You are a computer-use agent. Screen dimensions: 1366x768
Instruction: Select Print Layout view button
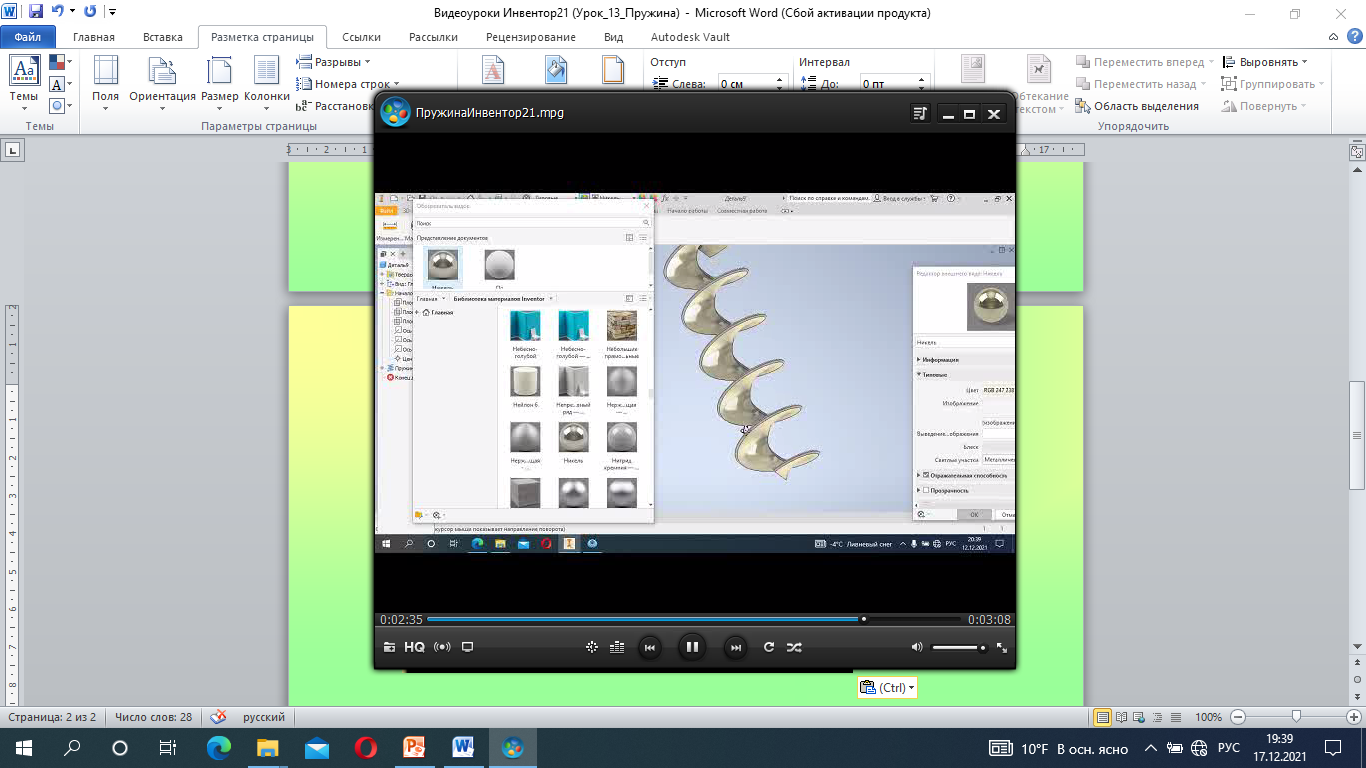pos(1103,717)
